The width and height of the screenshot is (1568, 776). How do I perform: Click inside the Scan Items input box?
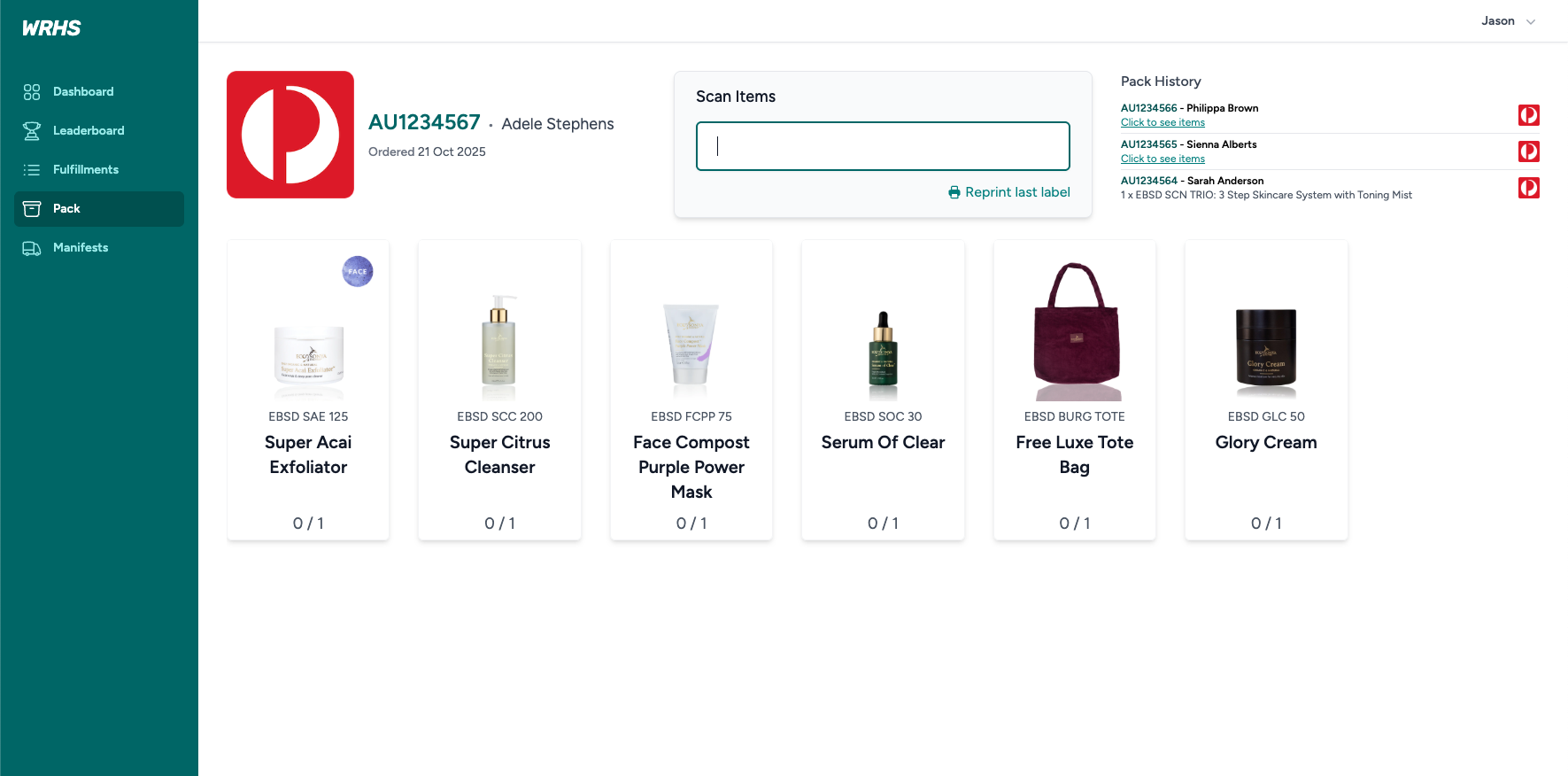point(882,145)
